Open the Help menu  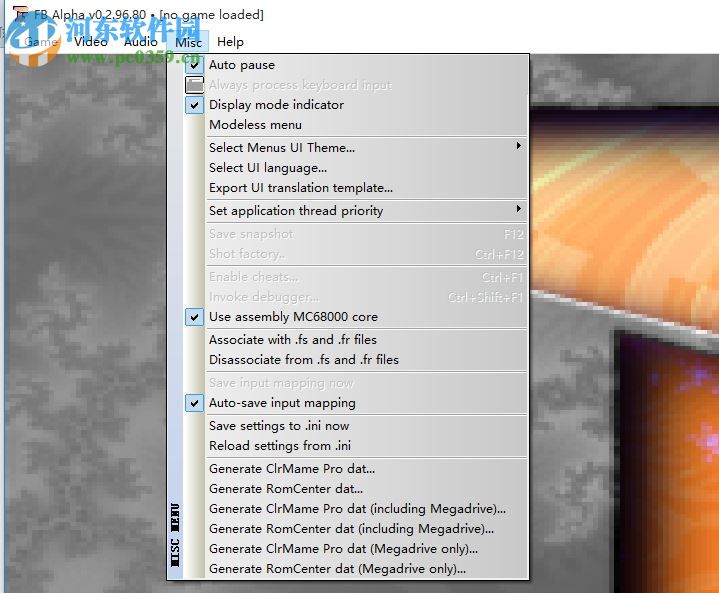point(230,42)
